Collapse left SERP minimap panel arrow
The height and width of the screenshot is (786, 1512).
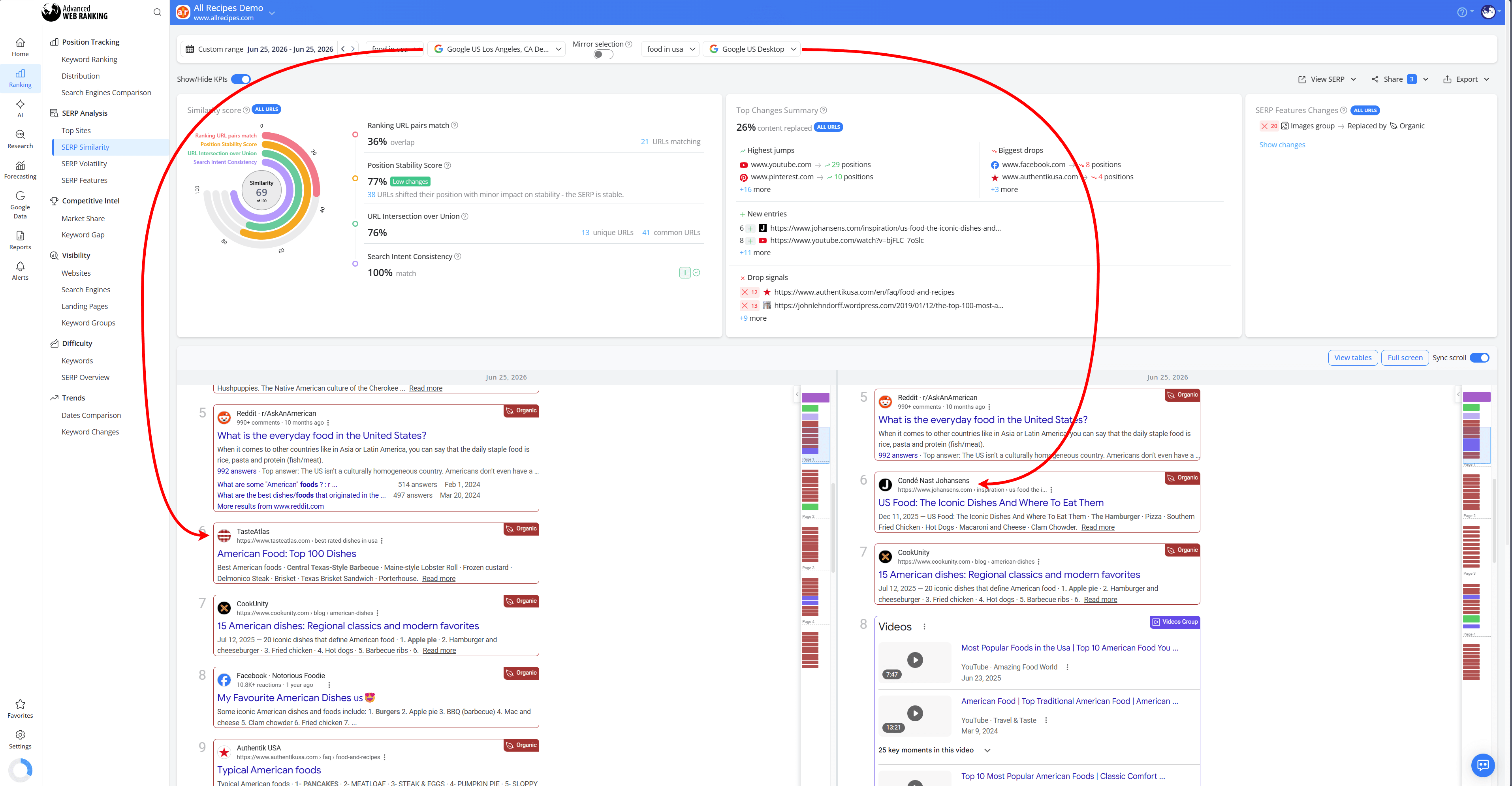pyautogui.click(x=797, y=394)
